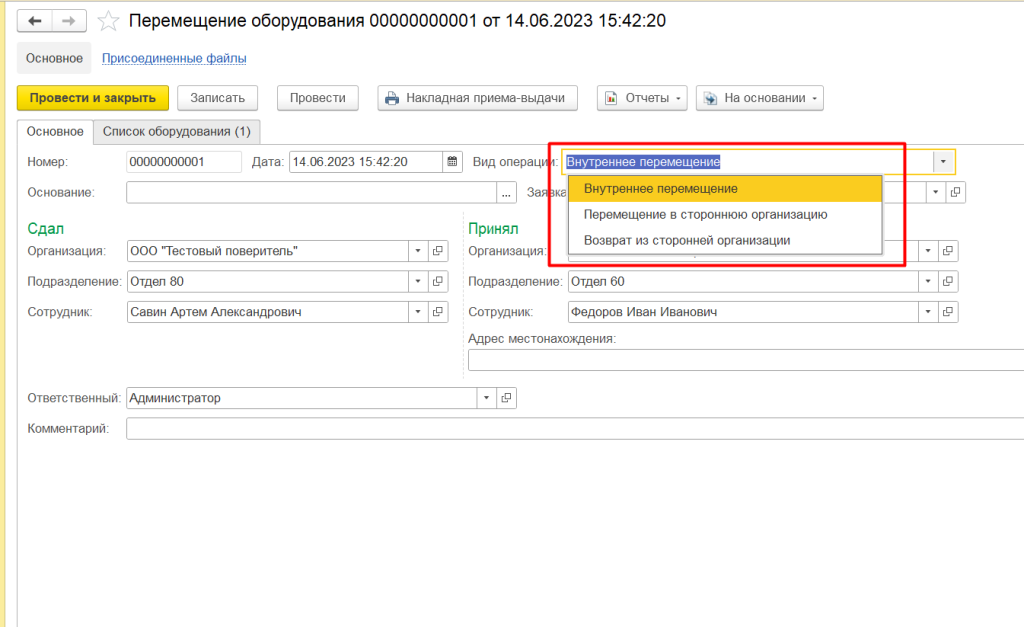Click Провести и закрыть
Image resolution: width=1024 pixels, height=627 pixels.
[x=93, y=98]
